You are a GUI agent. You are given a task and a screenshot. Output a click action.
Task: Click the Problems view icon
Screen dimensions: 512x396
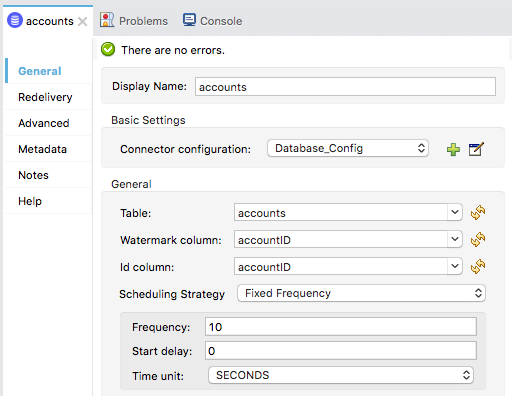point(107,20)
